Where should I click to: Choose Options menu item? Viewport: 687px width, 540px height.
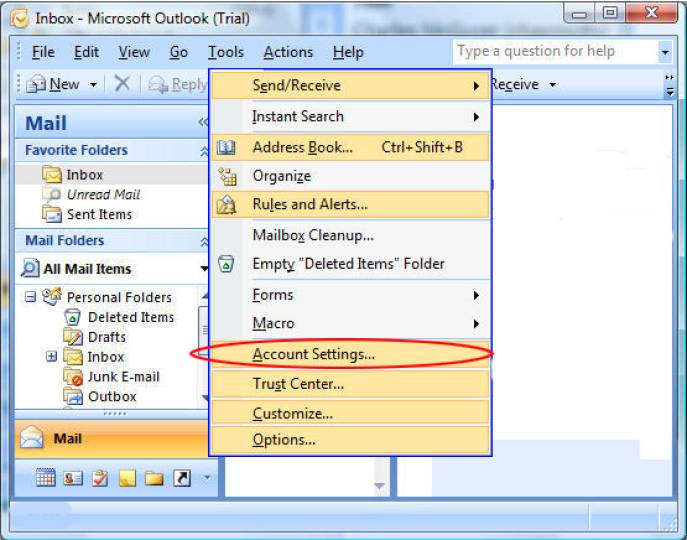coord(350,440)
